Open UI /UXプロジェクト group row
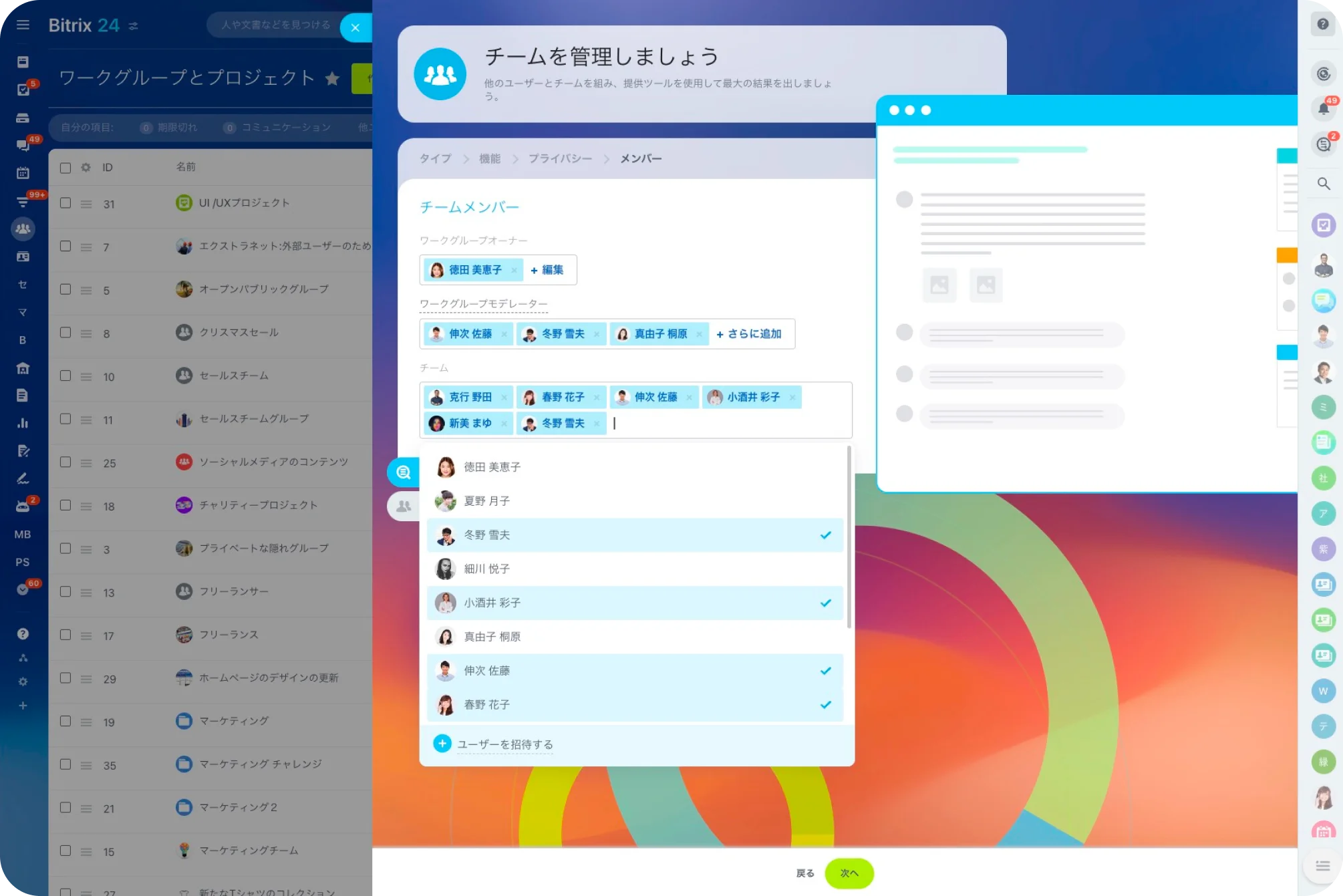 pos(244,203)
